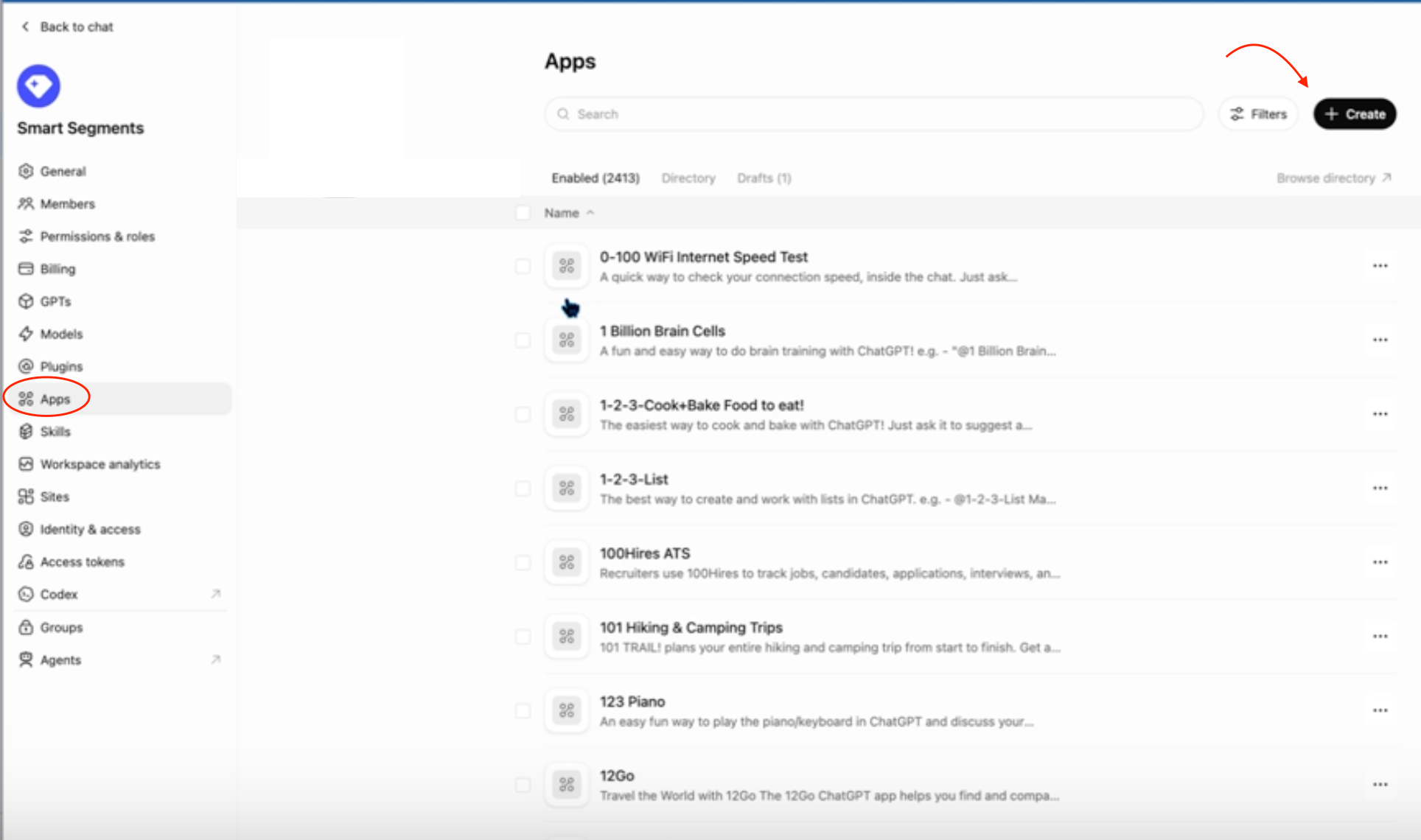This screenshot has width=1421, height=840.
Task: Click the 100Hires ATS app icon
Action: pyautogui.click(x=567, y=562)
